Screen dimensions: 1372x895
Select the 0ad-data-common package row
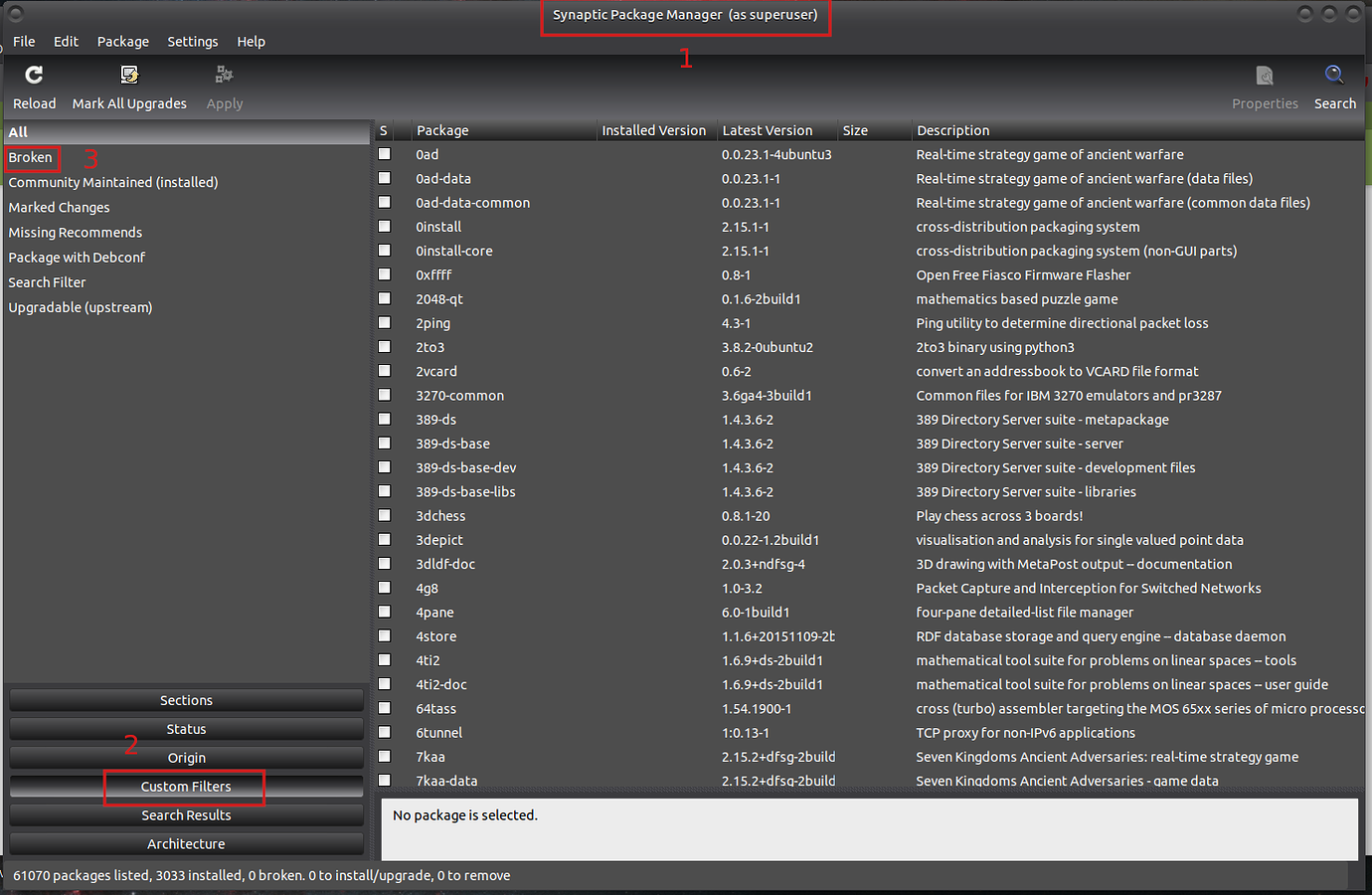(870, 203)
